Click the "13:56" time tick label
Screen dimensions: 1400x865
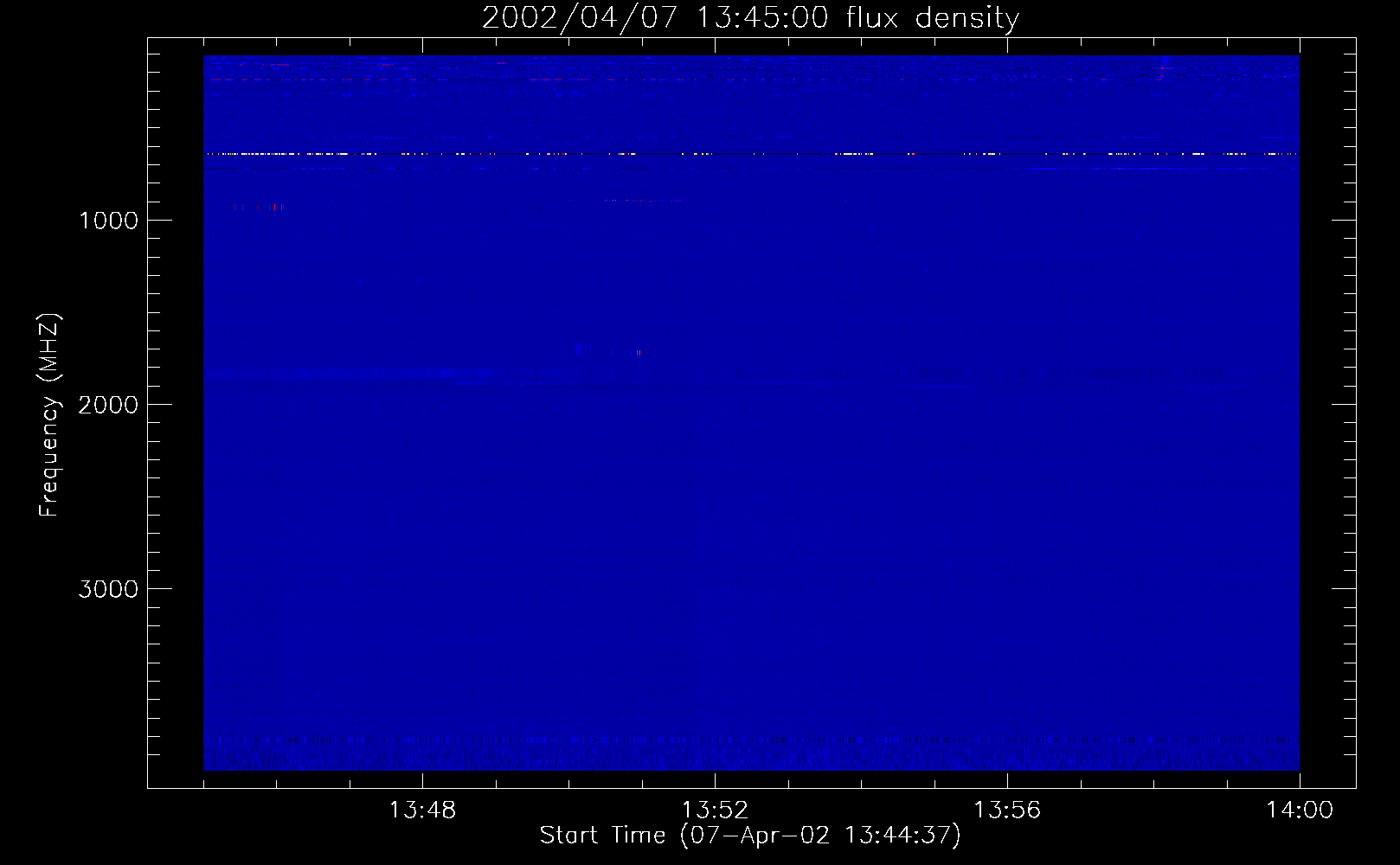point(1007,811)
